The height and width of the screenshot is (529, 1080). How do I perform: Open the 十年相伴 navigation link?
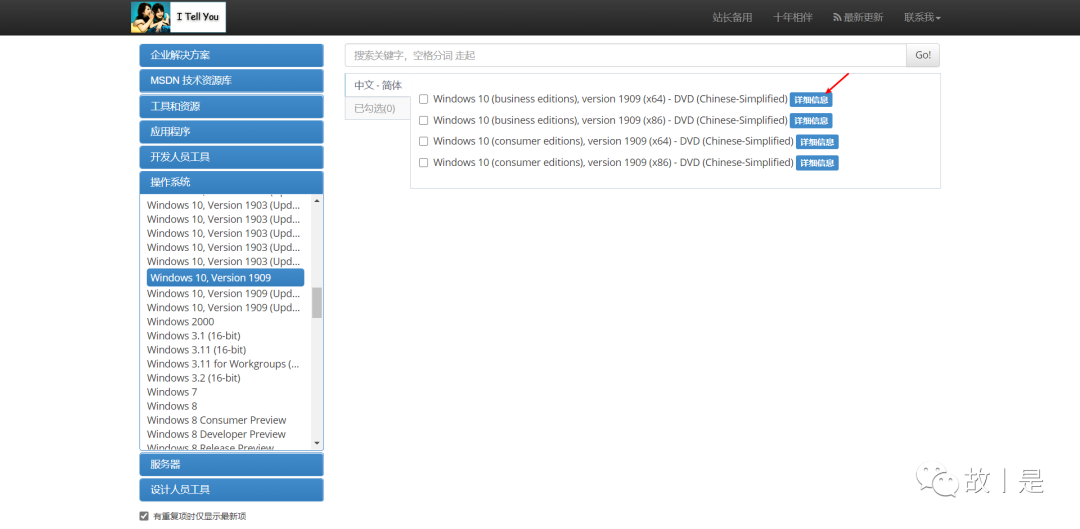(x=793, y=17)
